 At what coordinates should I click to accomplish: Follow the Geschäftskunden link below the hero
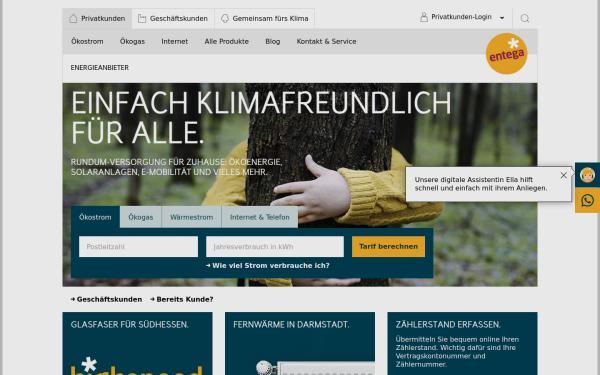(x=106, y=299)
